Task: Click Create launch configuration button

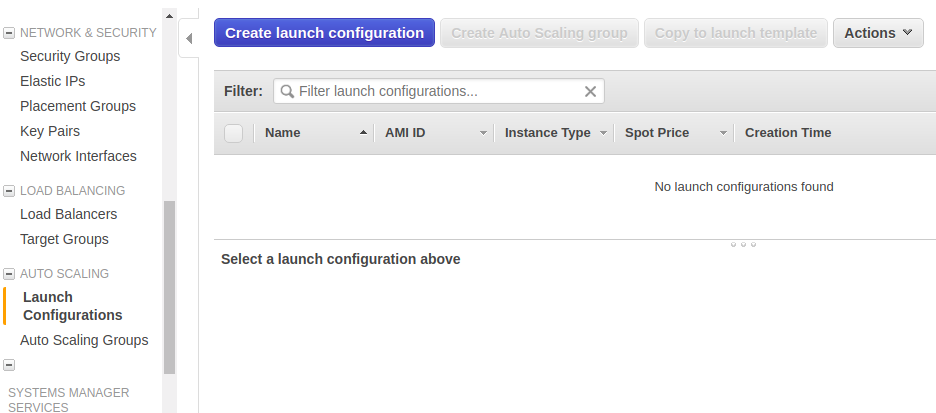Action: [x=324, y=33]
